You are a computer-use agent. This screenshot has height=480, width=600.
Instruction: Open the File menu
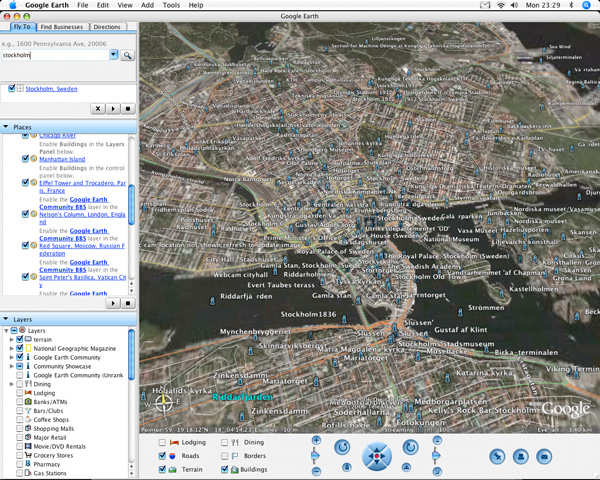tap(83, 5)
